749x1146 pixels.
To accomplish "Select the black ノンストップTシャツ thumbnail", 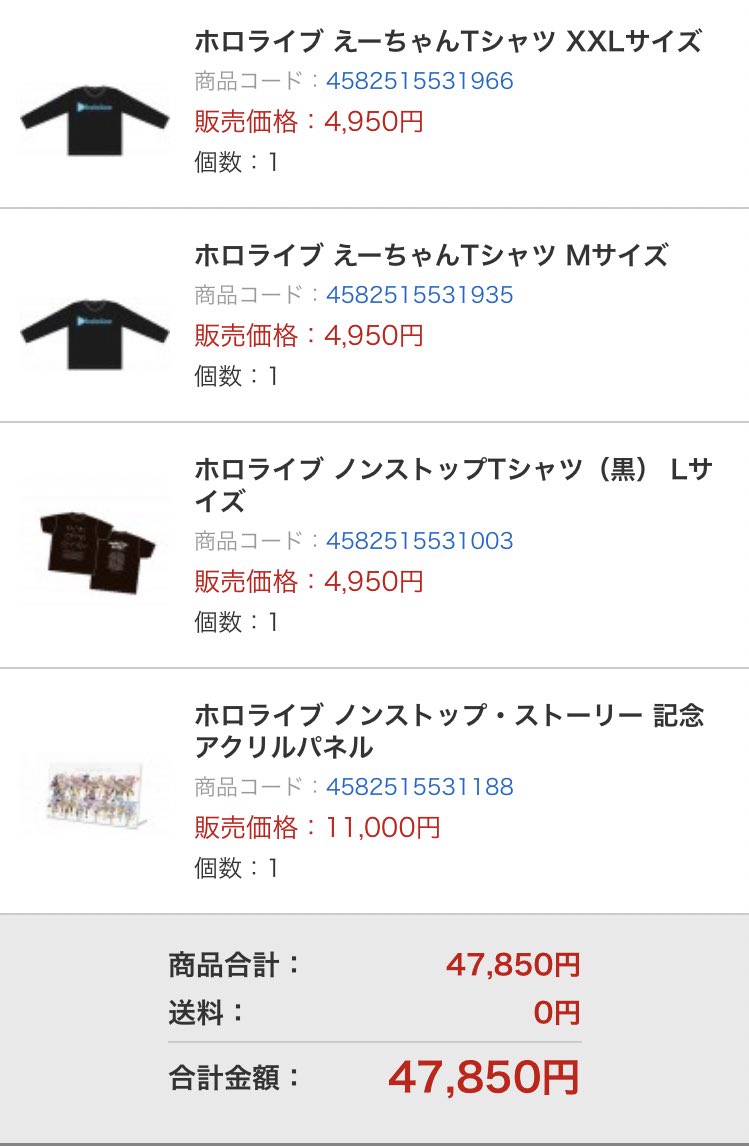I will [95, 551].
